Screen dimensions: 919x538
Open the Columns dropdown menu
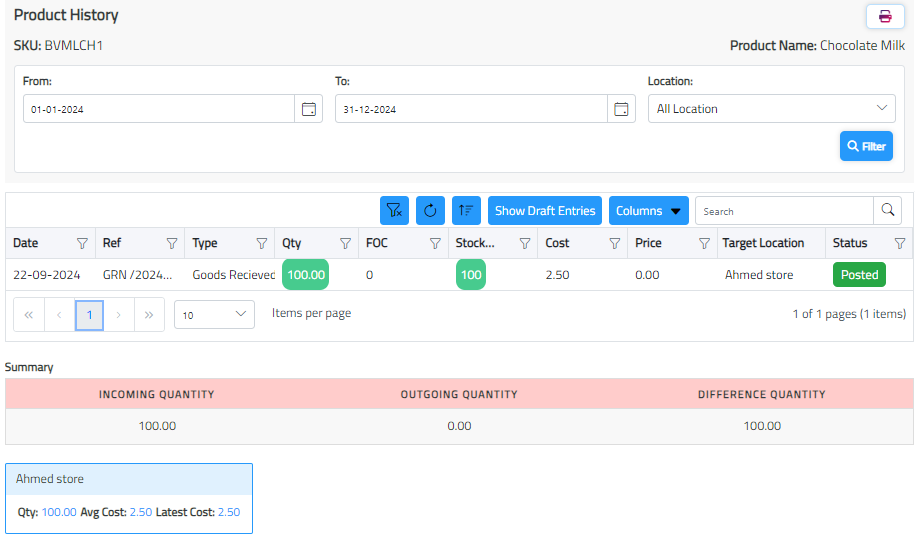pos(648,211)
